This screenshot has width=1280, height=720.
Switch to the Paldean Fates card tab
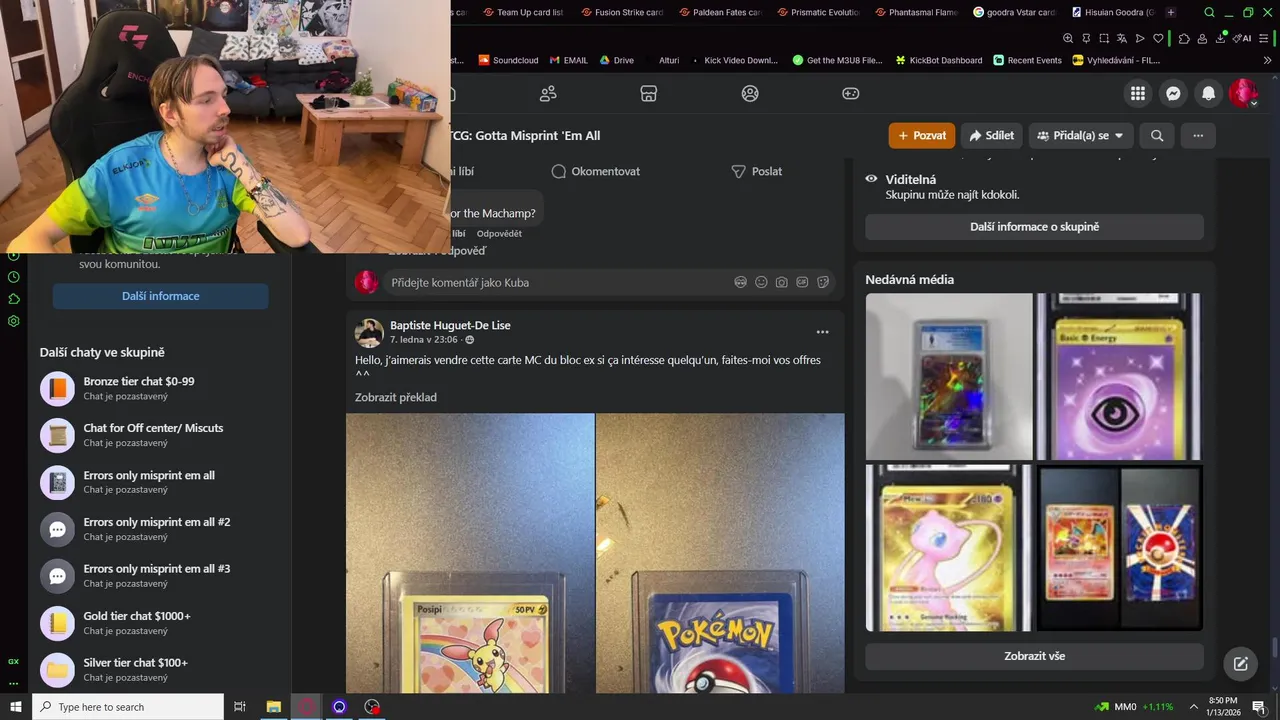(x=719, y=12)
